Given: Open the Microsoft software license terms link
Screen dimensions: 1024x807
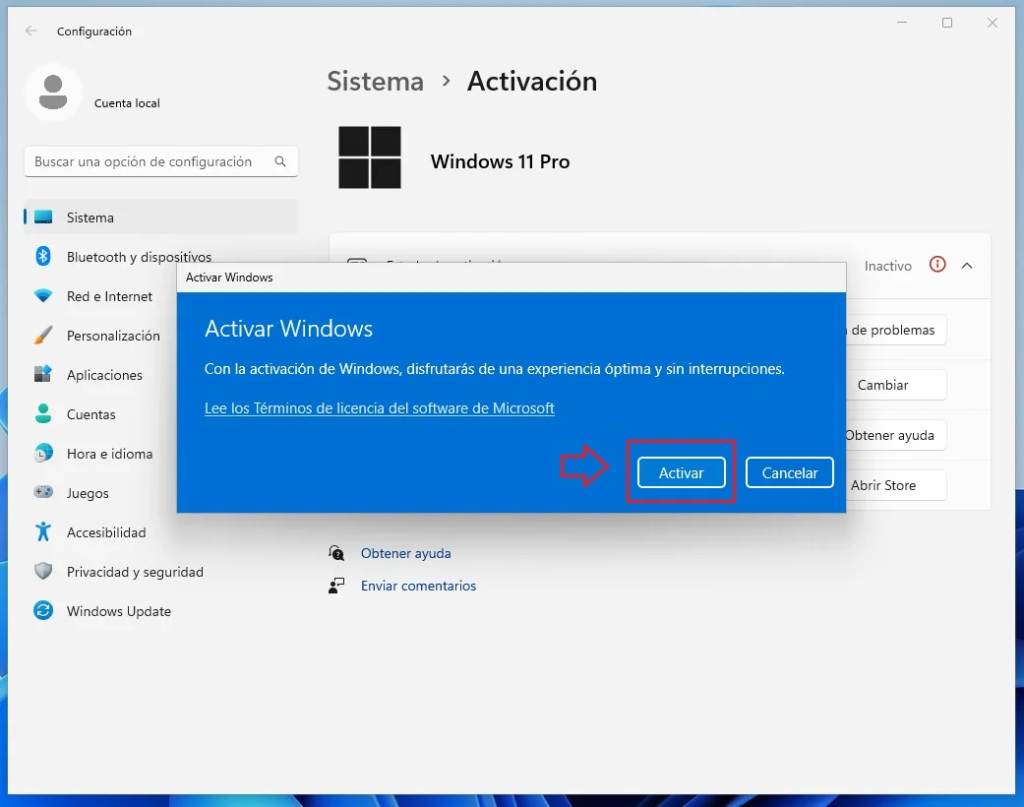Looking at the screenshot, I should click(379, 408).
